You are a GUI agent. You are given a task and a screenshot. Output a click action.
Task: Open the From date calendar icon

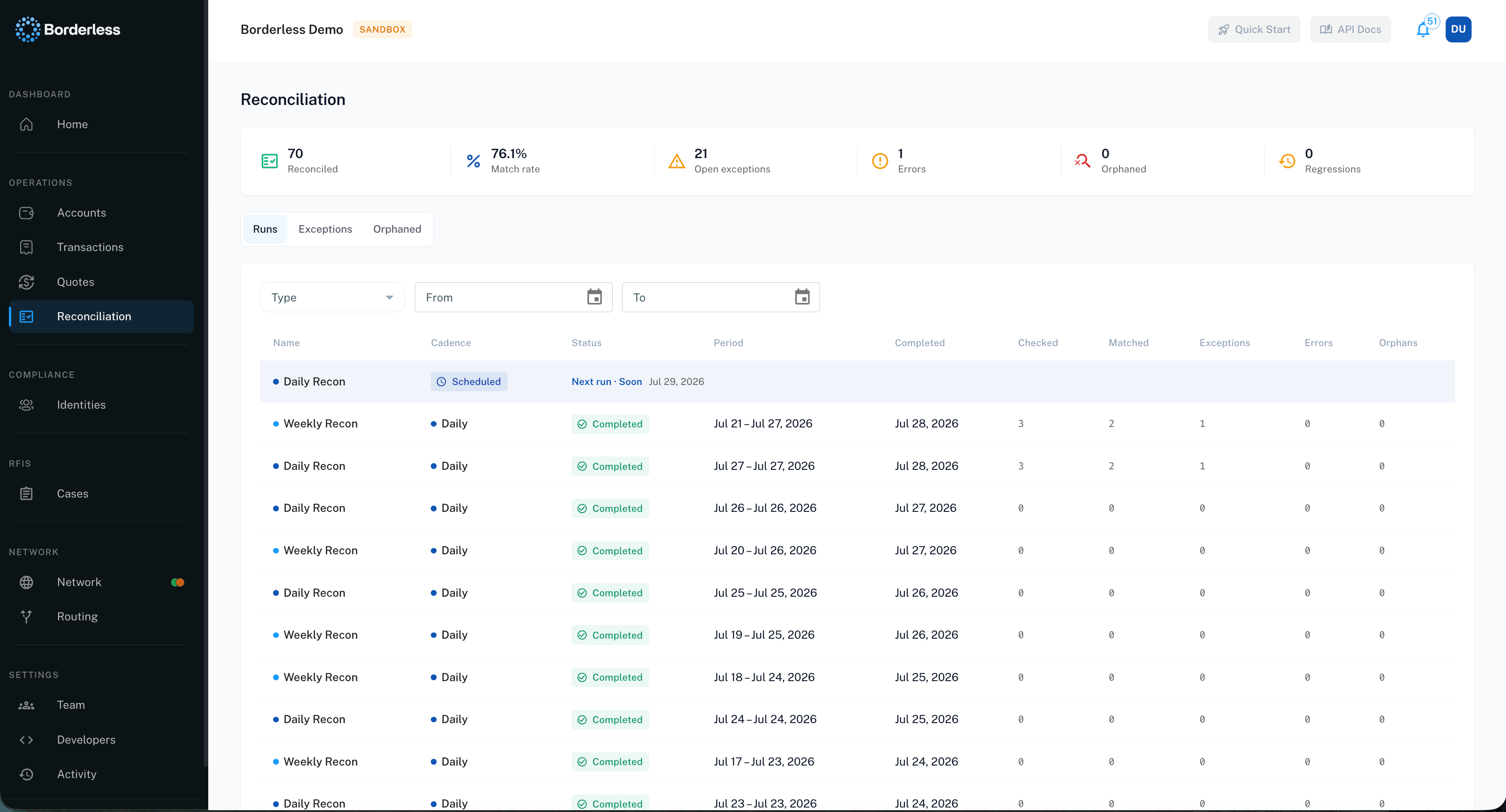pyautogui.click(x=594, y=297)
